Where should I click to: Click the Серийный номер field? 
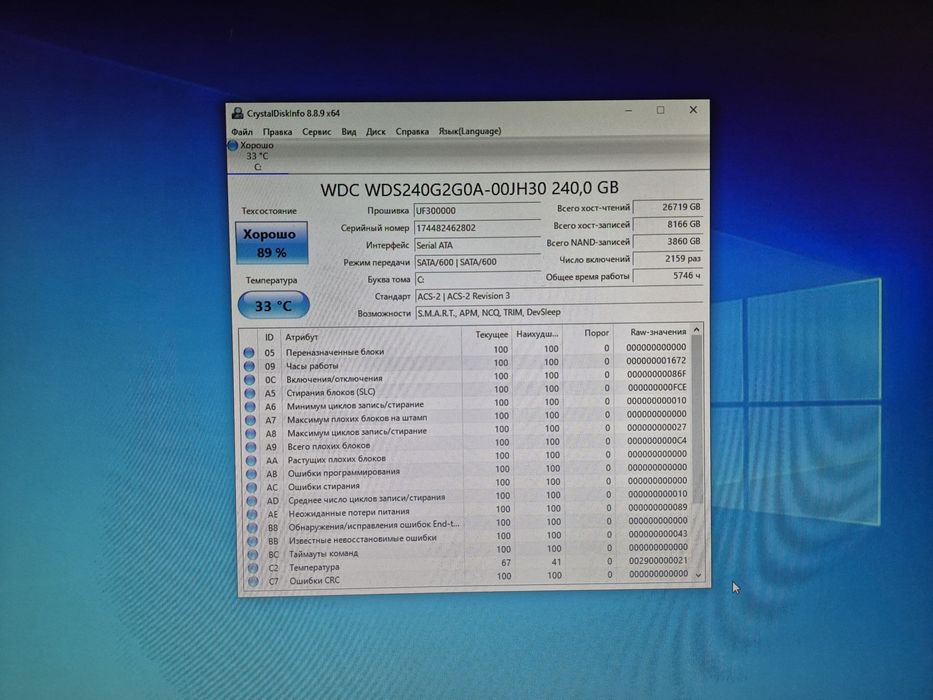pyautogui.click(x=477, y=228)
